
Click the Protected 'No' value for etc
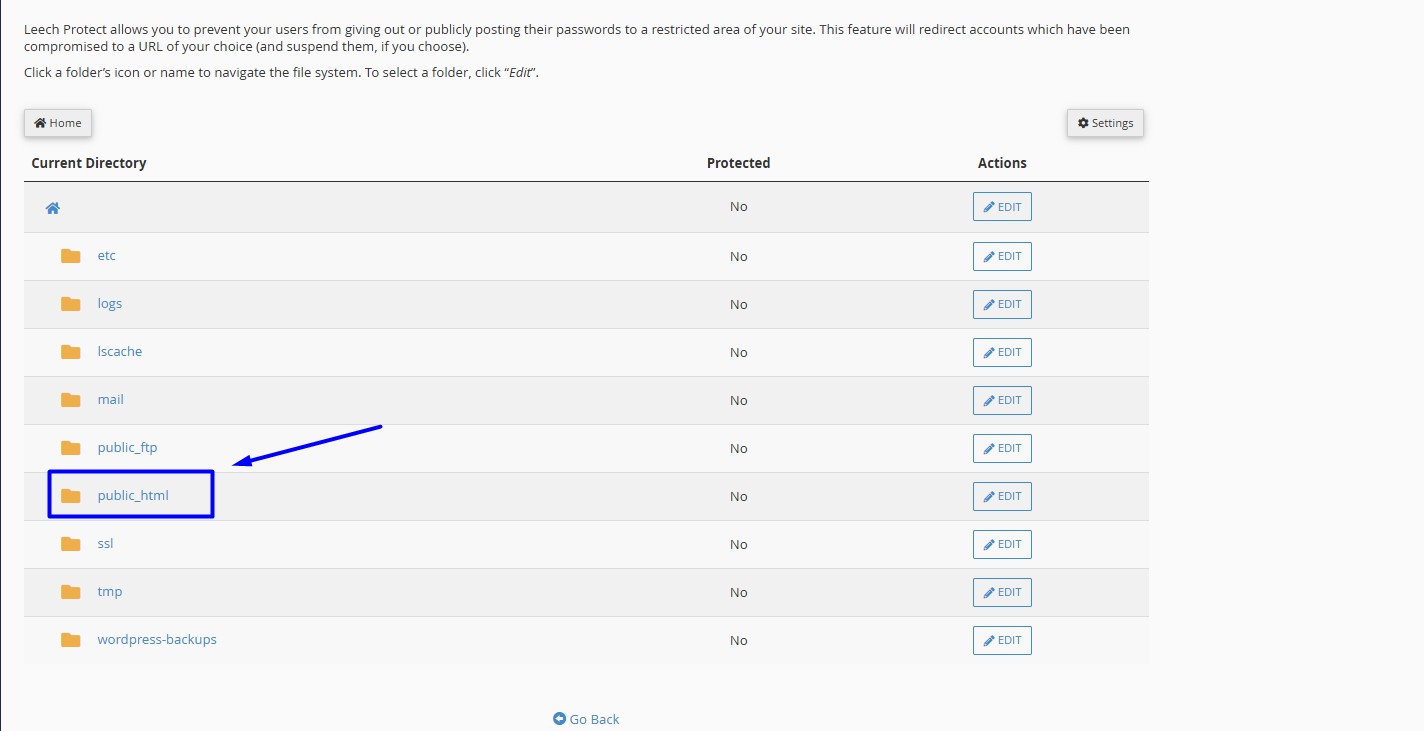click(738, 256)
